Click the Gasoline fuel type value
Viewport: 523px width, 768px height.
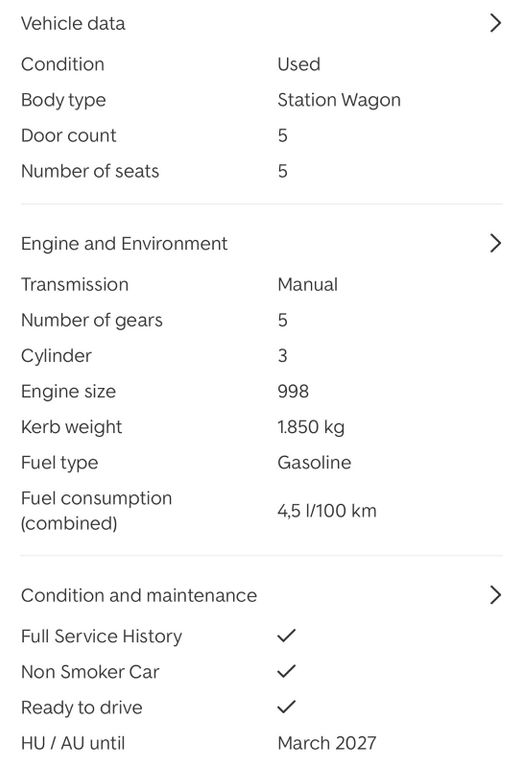(314, 462)
